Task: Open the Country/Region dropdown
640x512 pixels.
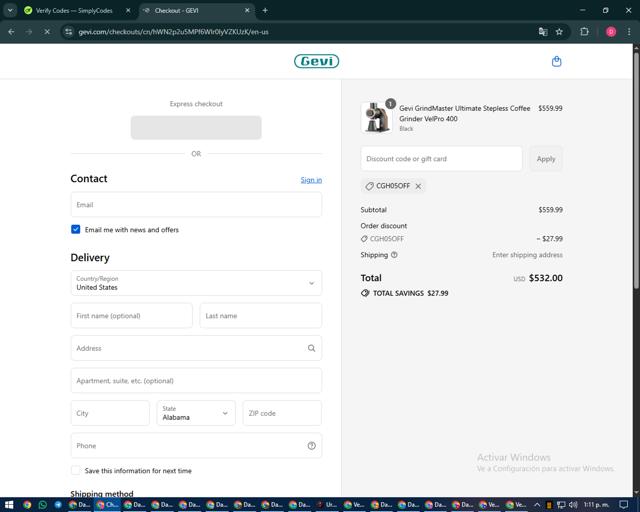Action: (196, 283)
